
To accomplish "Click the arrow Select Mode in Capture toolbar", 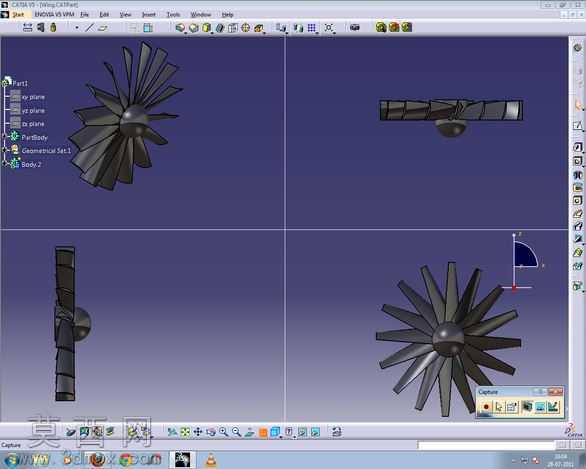I will click(499, 407).
